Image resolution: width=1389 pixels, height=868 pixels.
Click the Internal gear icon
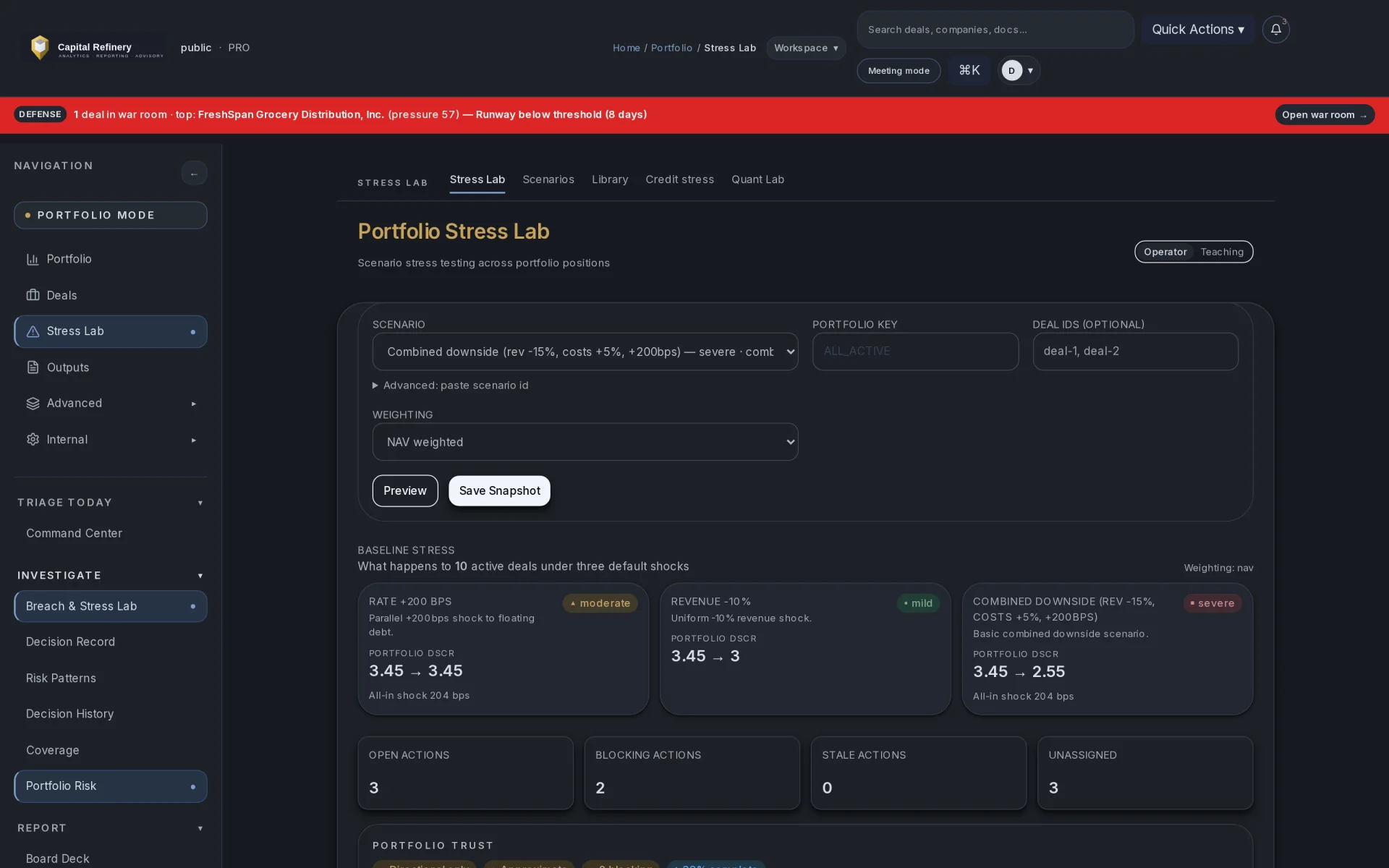tap(33, 440)
